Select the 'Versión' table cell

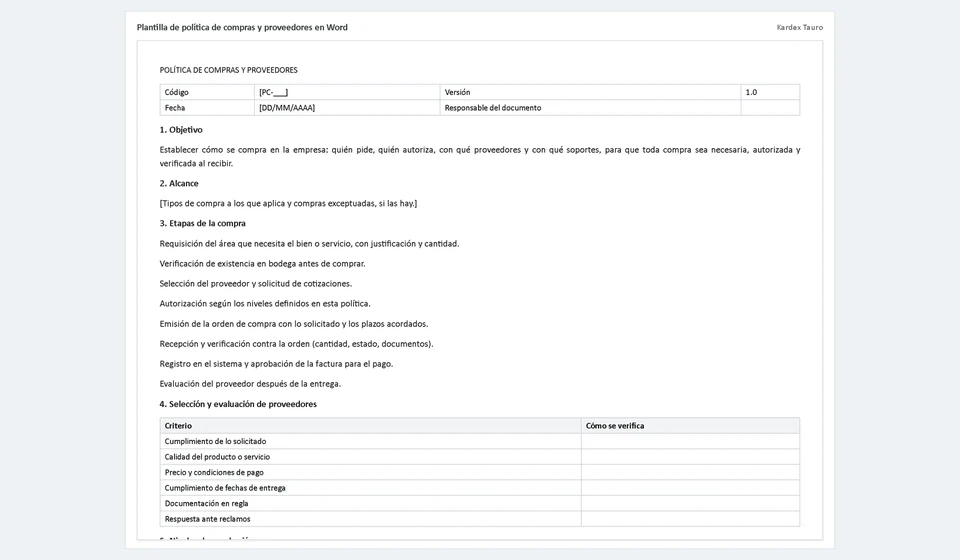[x=590, y=92]
